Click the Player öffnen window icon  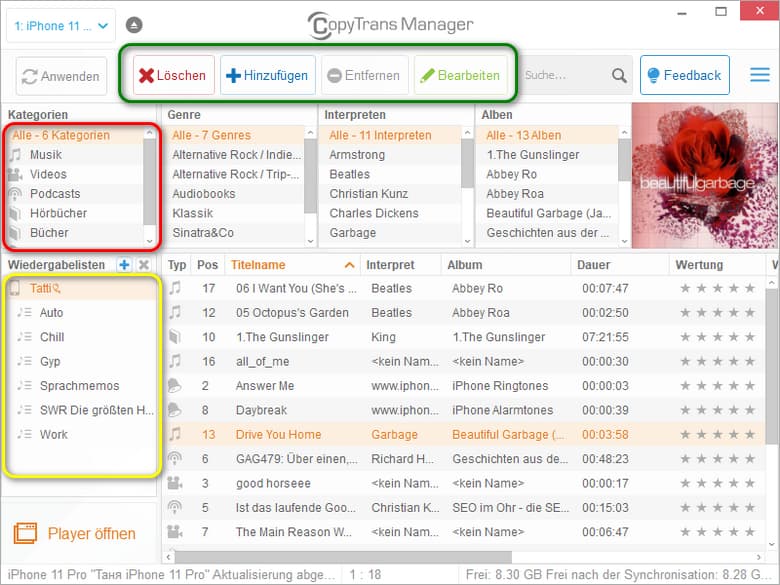25,533
